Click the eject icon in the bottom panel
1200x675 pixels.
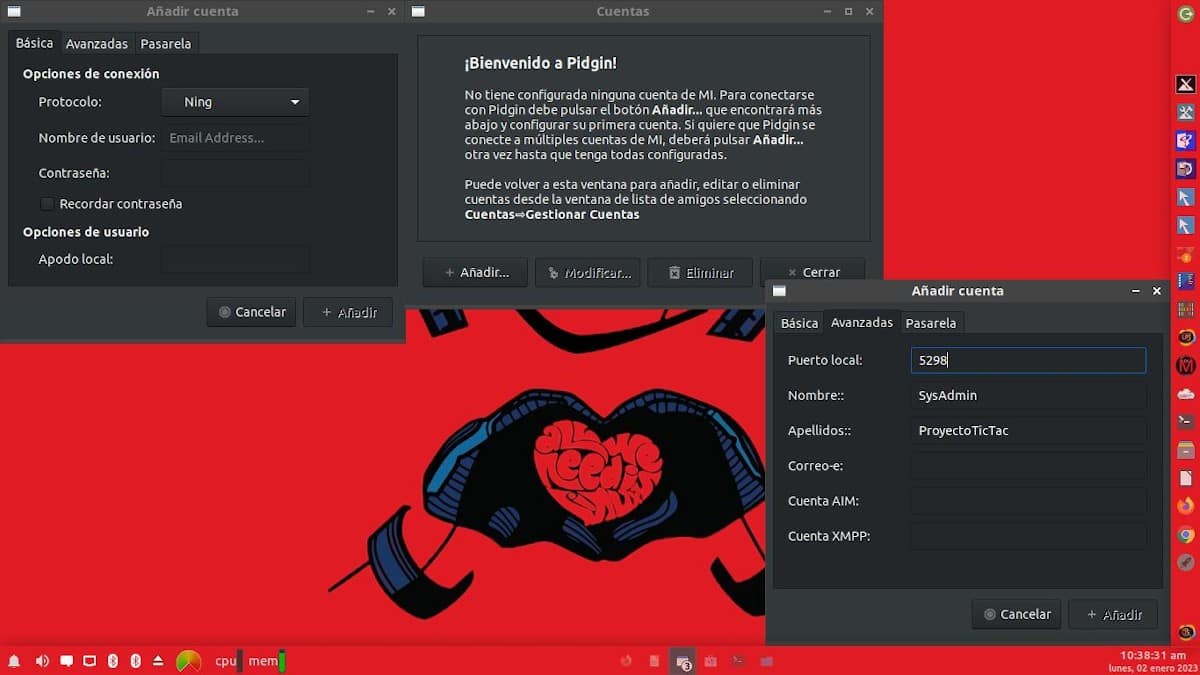(158, 661)
